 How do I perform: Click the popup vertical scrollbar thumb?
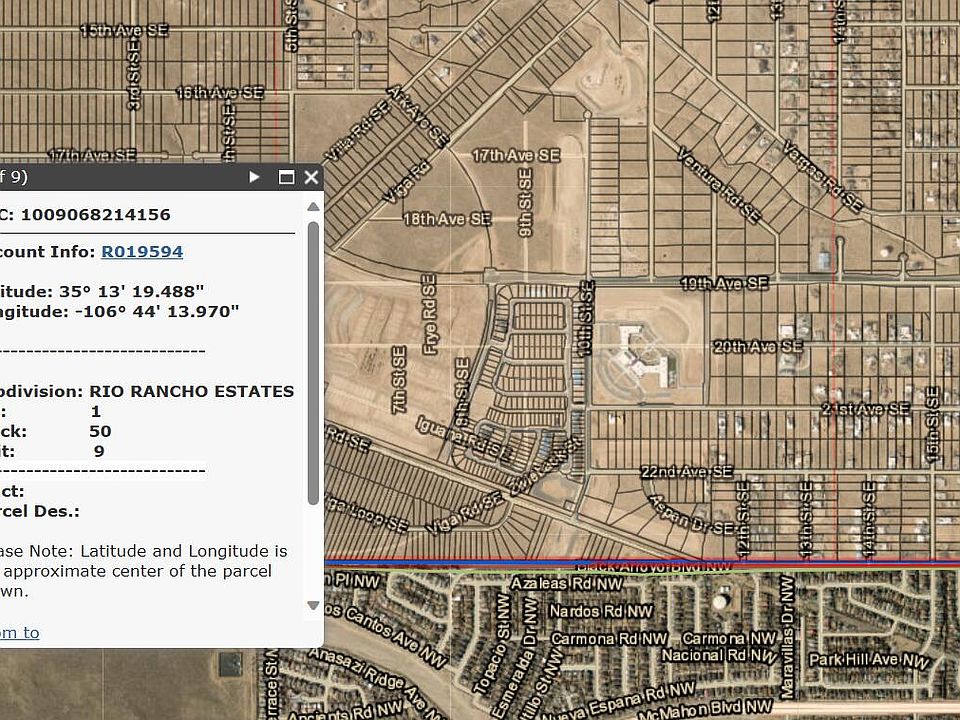(x=313, y=362)
